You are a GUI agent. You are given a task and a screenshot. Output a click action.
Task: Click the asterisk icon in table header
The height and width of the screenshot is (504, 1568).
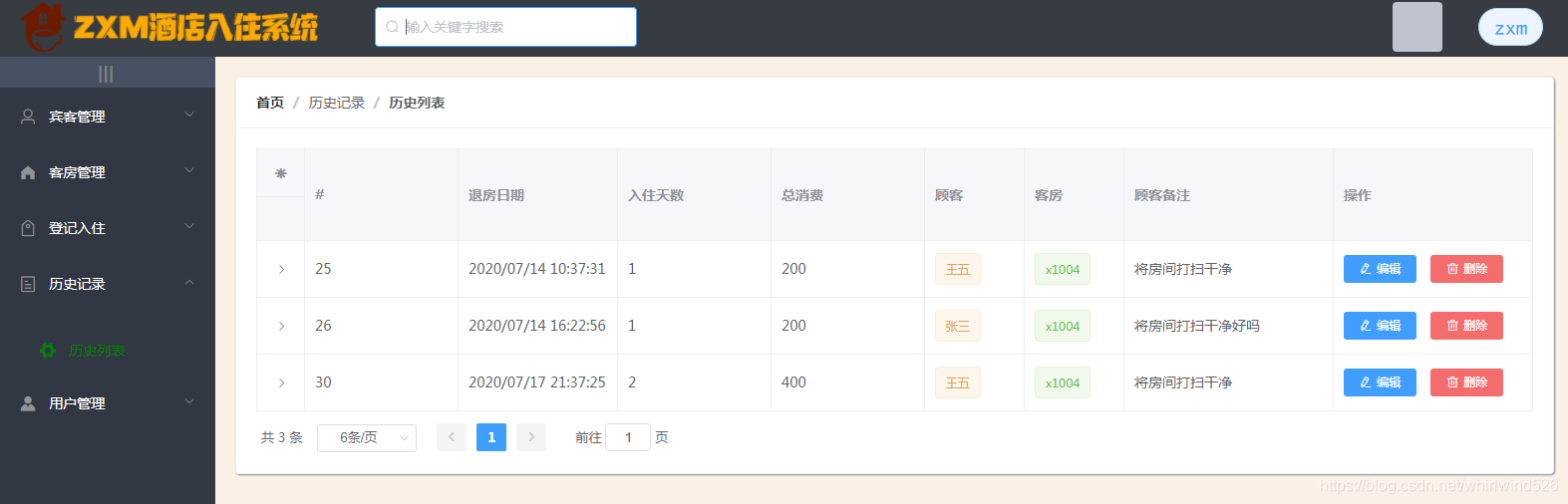coord(281,173)
